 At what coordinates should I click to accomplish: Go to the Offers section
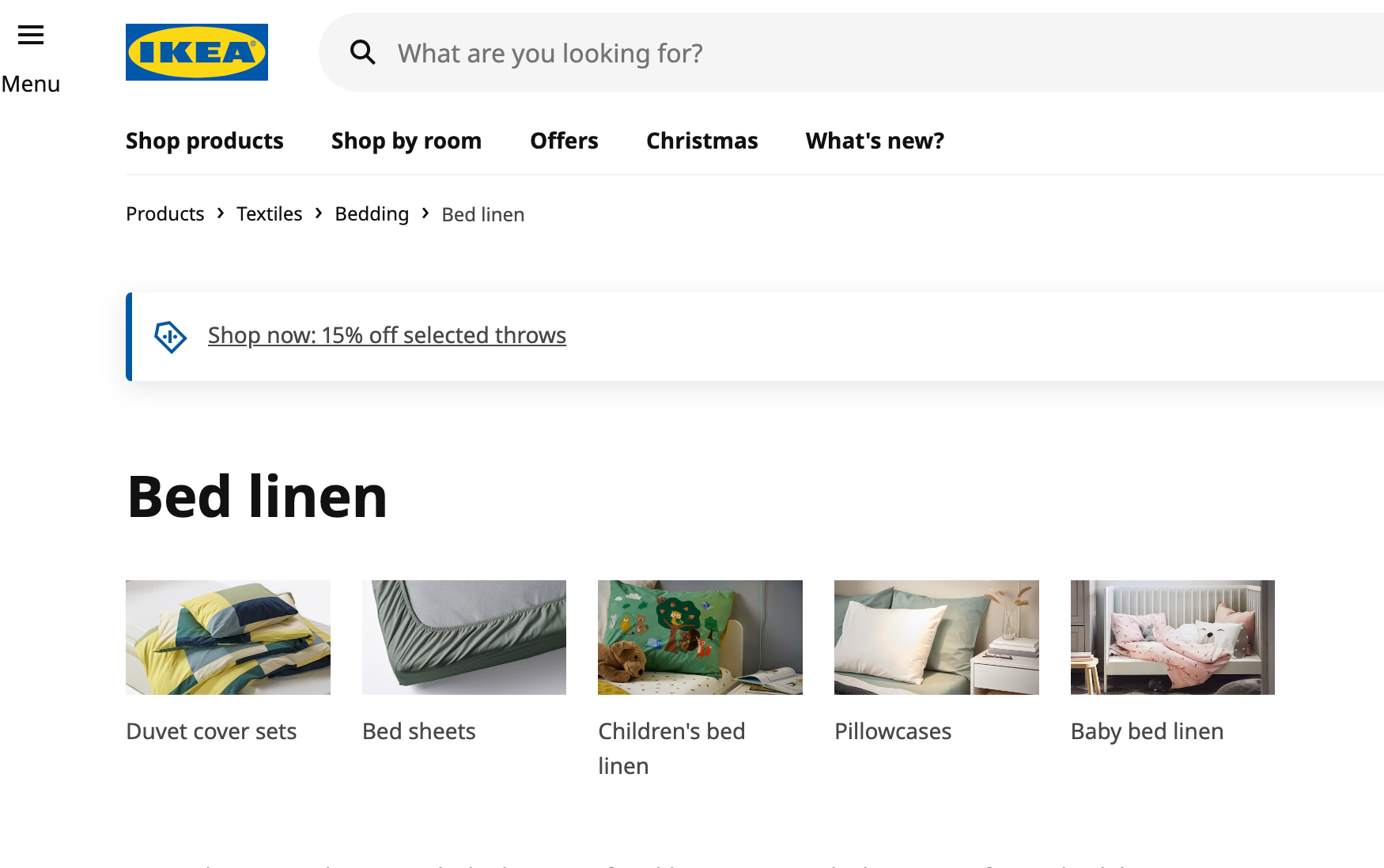click(564, 141)
